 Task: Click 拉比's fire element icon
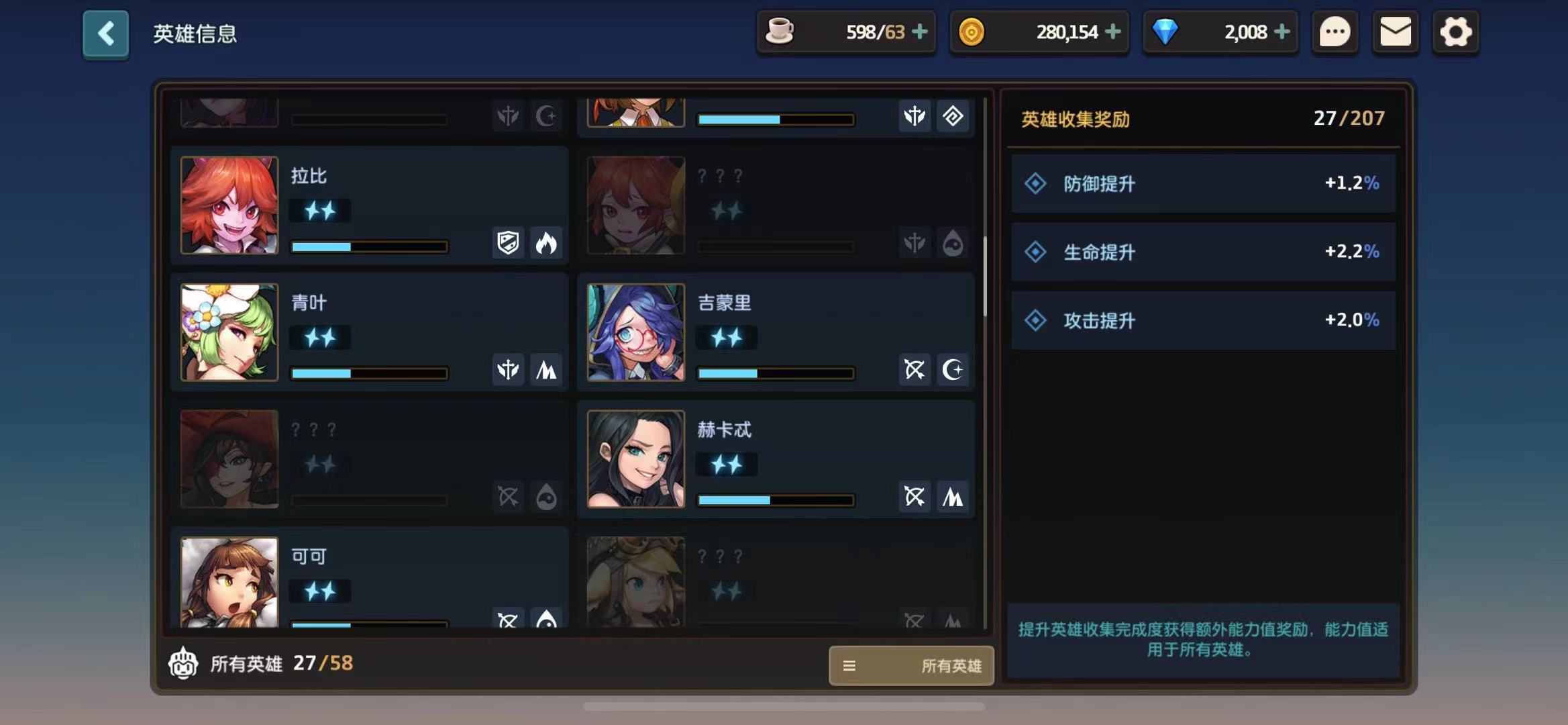546,242
